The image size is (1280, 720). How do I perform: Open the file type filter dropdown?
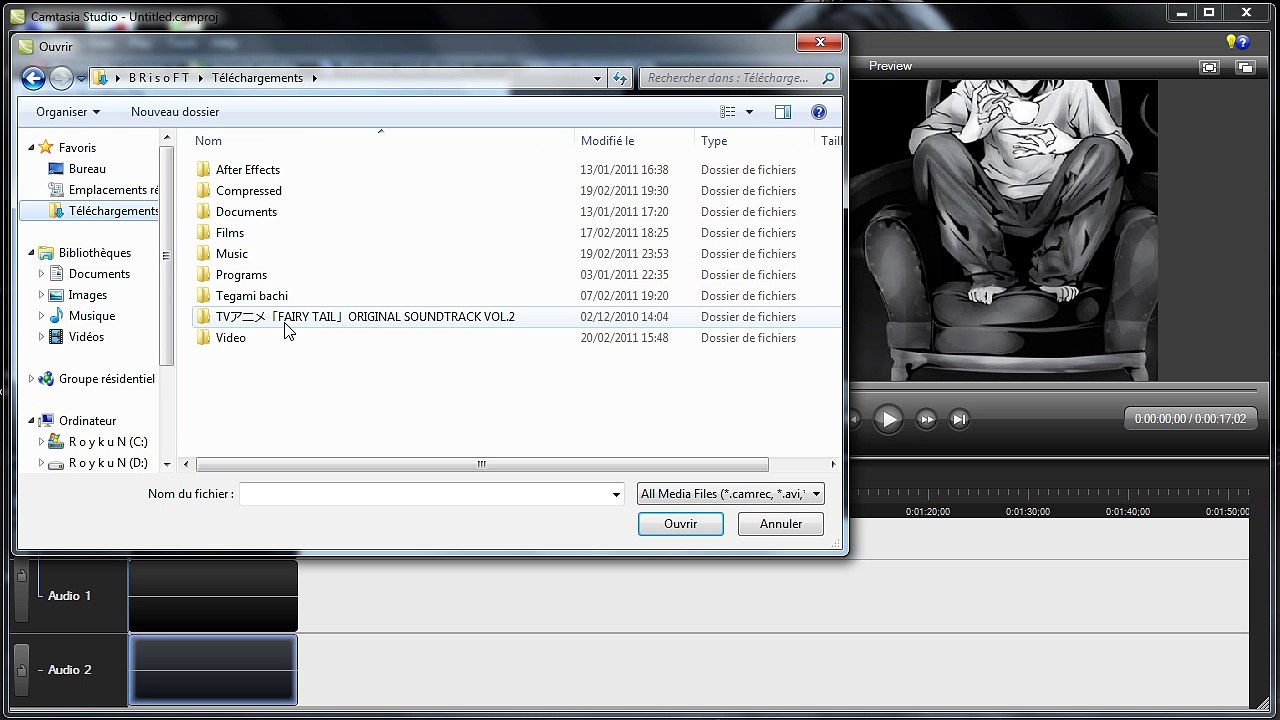[730, 494]
